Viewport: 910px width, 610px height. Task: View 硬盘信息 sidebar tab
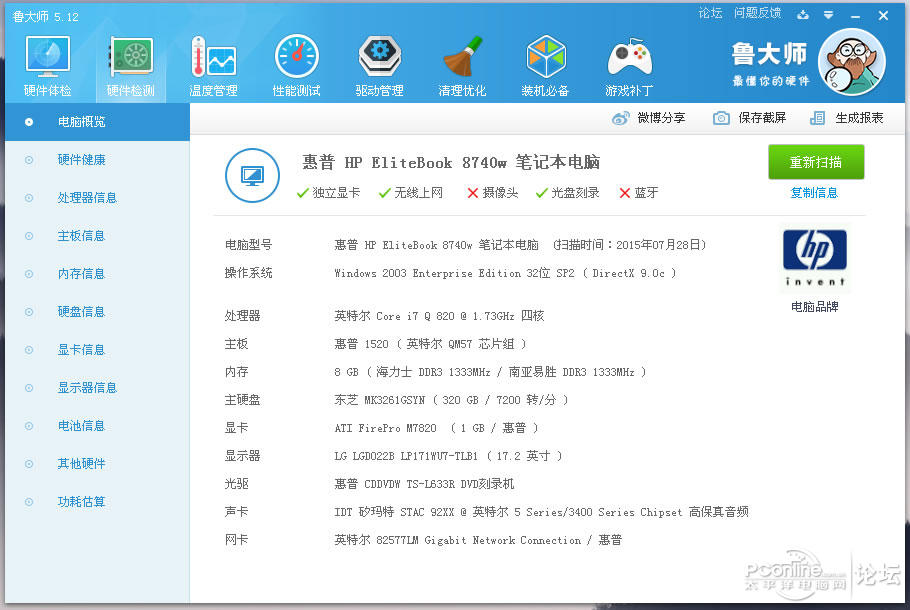[x=98, y=312]
